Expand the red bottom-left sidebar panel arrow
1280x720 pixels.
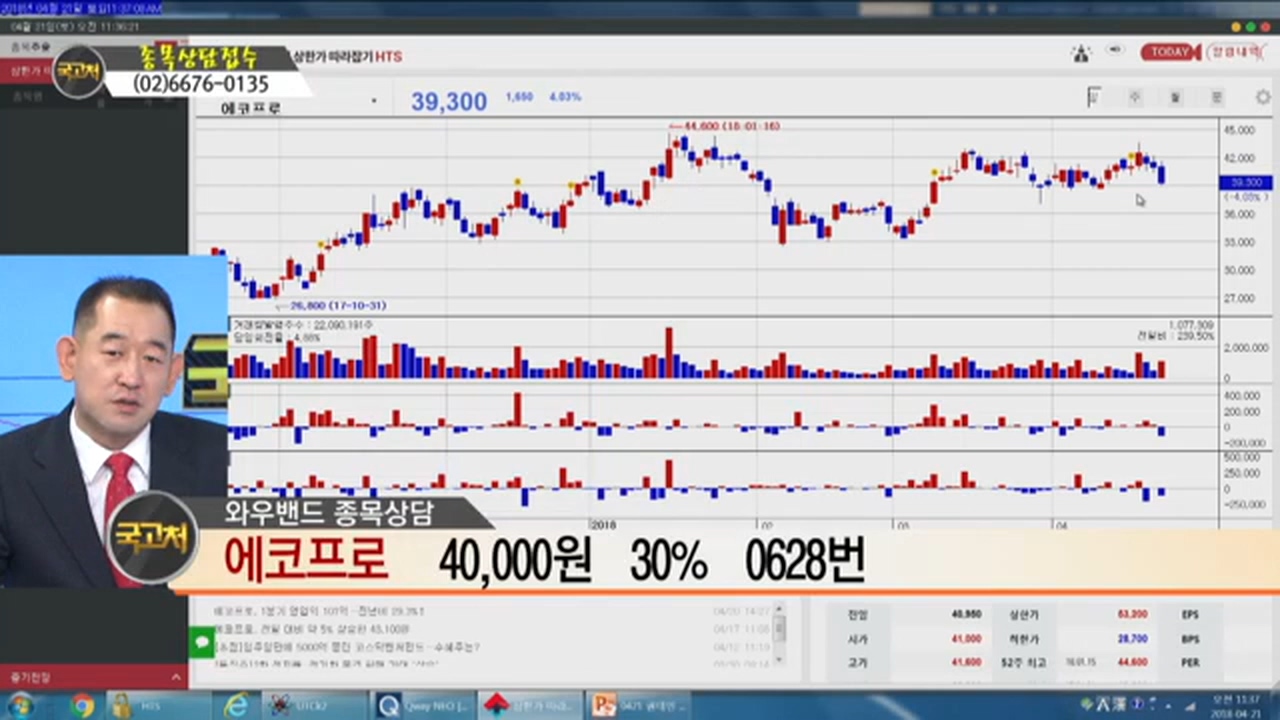tap(176, 678)
